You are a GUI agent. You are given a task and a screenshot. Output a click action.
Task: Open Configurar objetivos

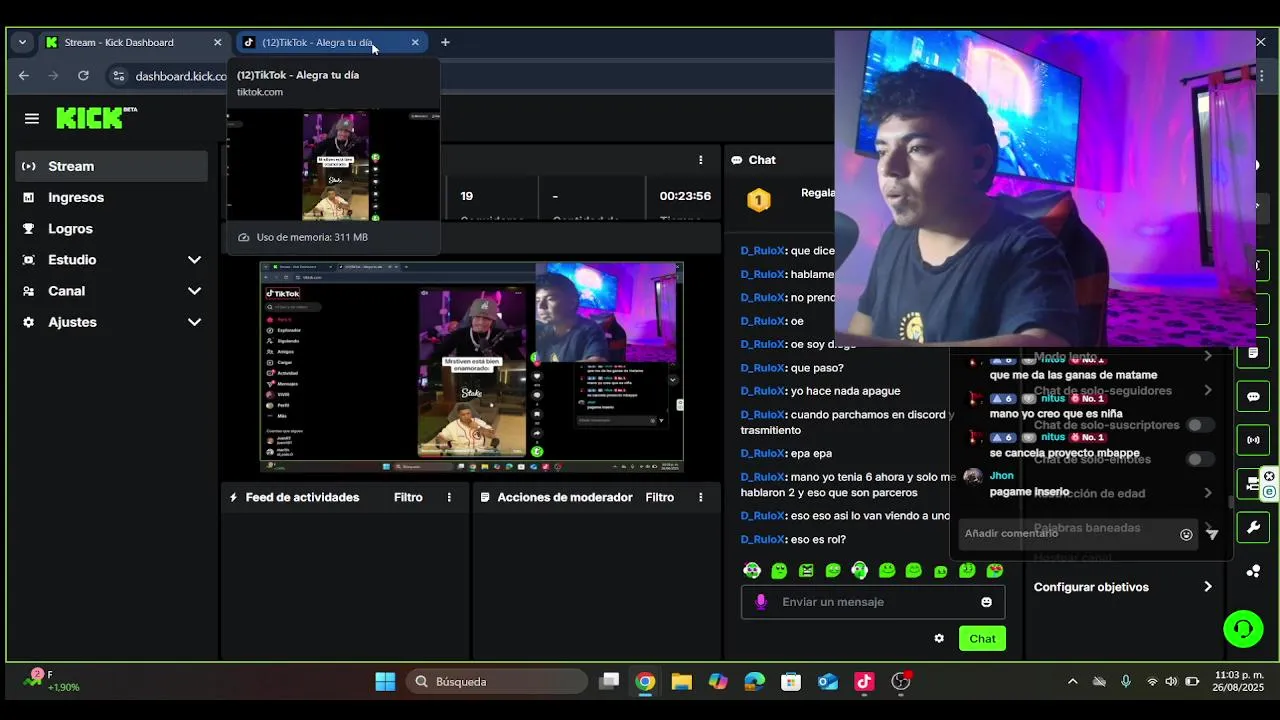1123,587
